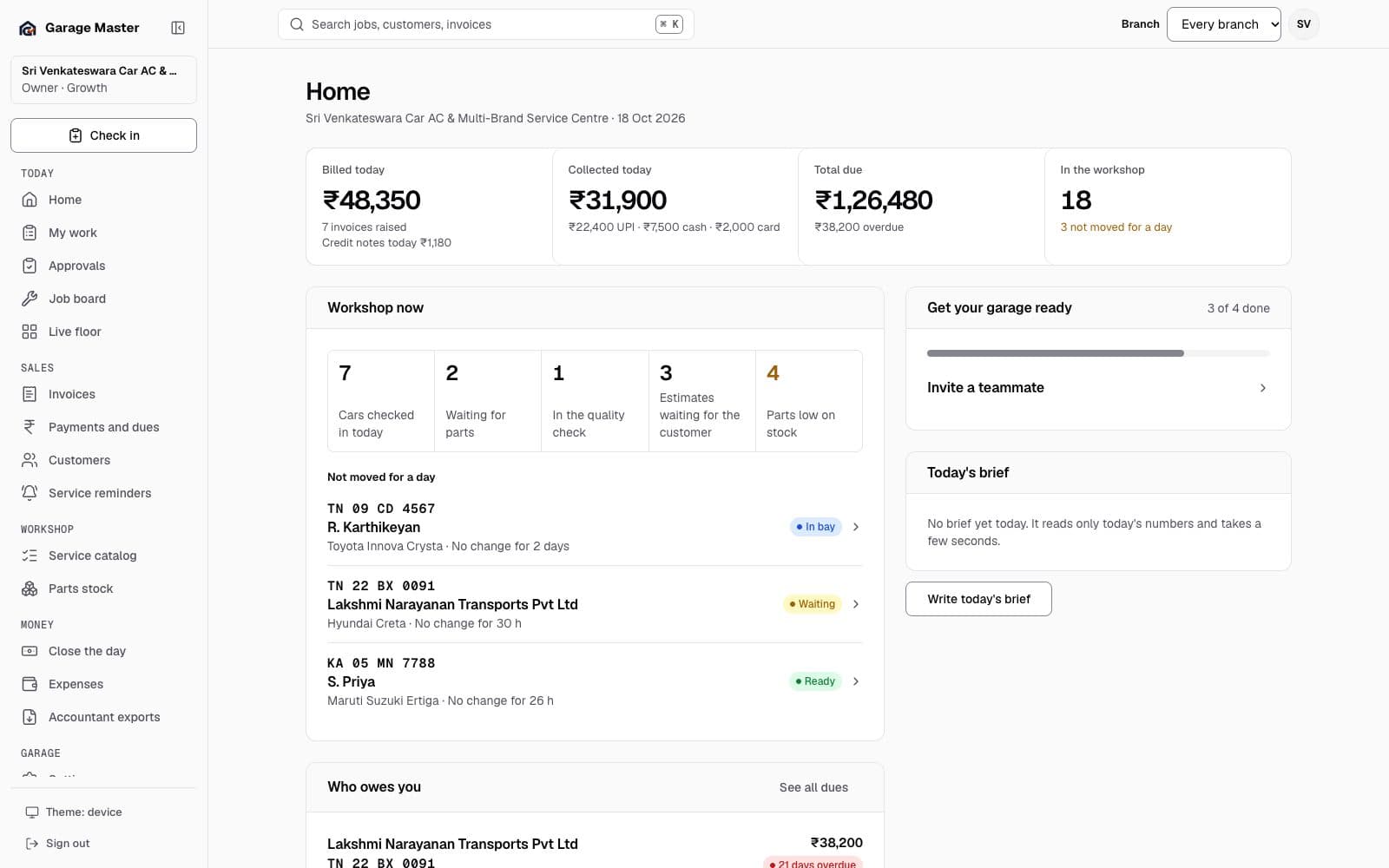Open Approvals checklist icon

(30, 266)
